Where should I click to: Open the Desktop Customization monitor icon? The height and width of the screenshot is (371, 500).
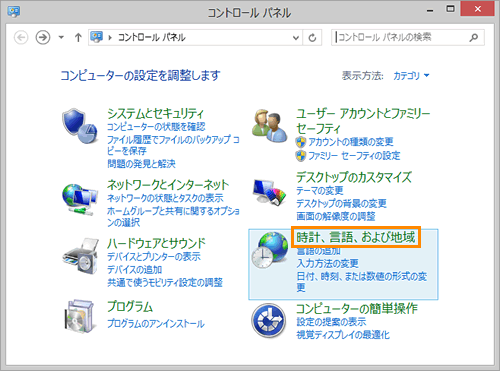(269, 192)
